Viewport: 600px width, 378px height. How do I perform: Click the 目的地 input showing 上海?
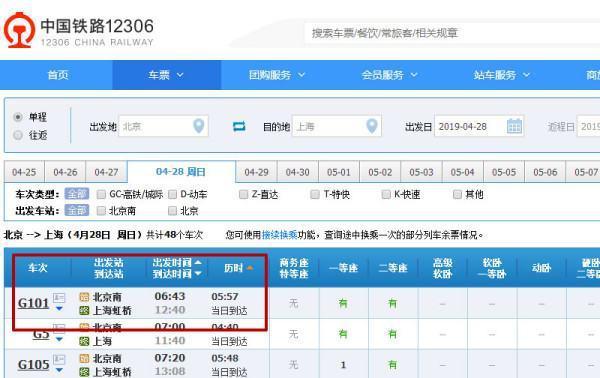337,126
